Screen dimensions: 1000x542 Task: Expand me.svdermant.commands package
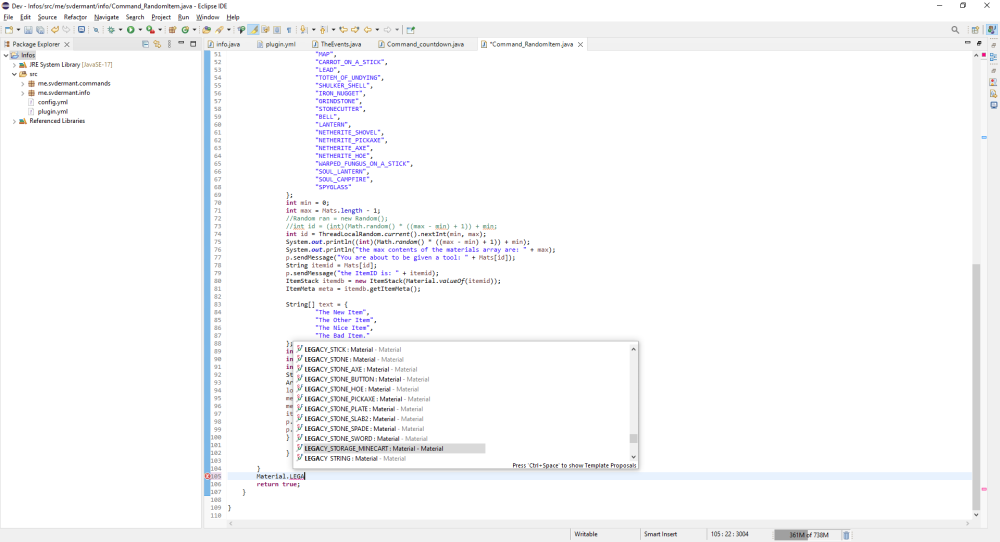(x=23, y=84)
